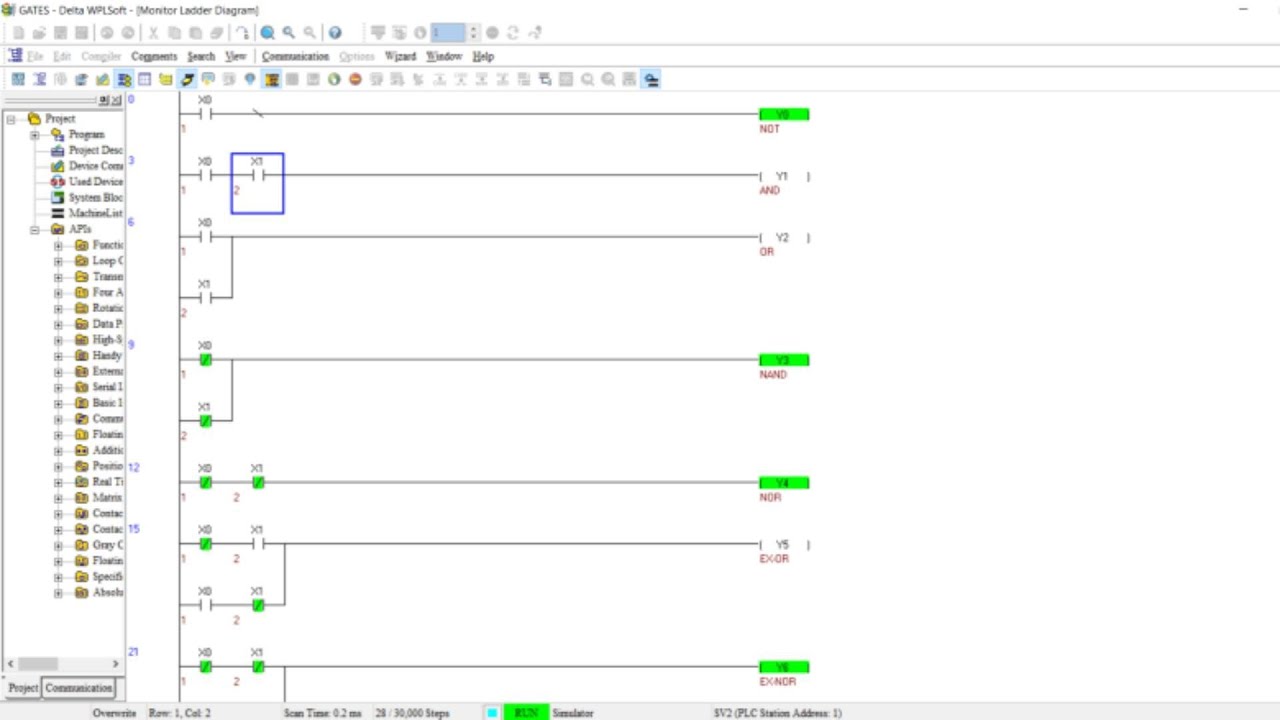1280x720 pixels.
Task: Click the Data Processing API folder
Action: [x=99, y=324]
